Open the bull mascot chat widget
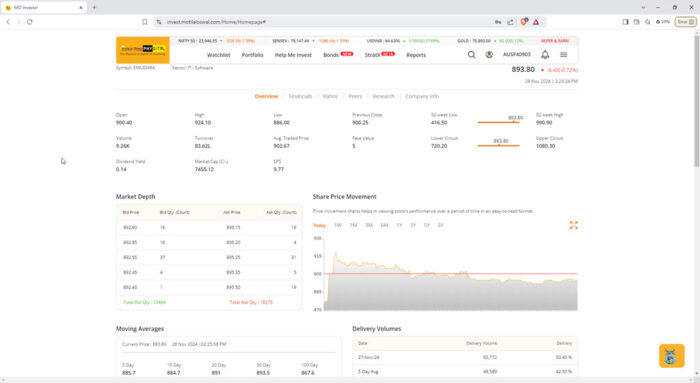This screenshot has width=700, height=383. coord(671,356)
